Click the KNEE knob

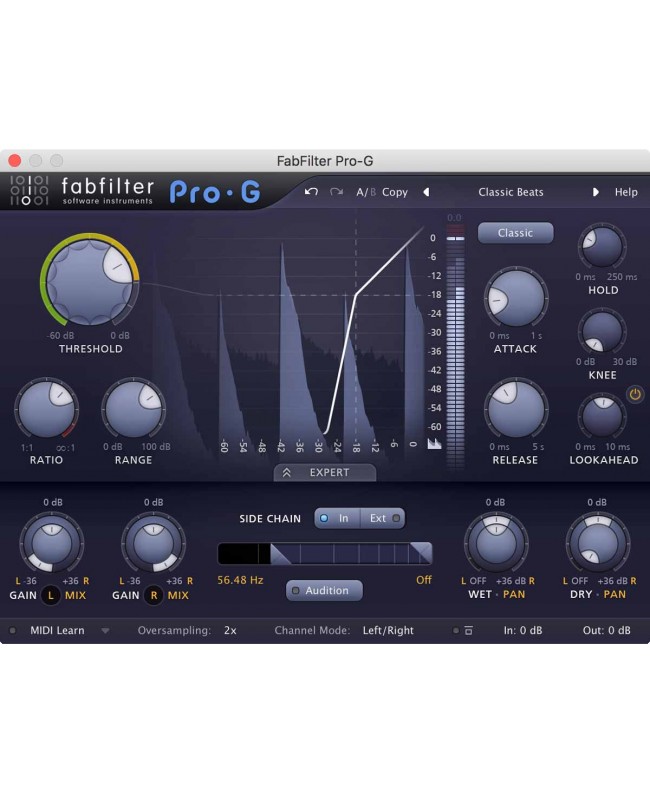[x=602, y=332]
